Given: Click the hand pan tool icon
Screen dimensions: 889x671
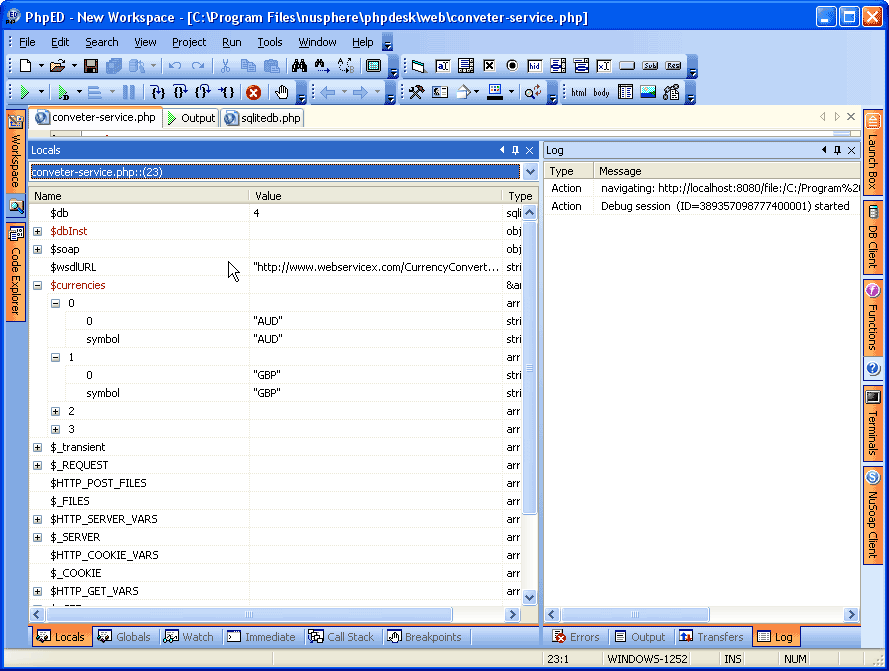Looking at the screenshot, I should tap(282, 92).
